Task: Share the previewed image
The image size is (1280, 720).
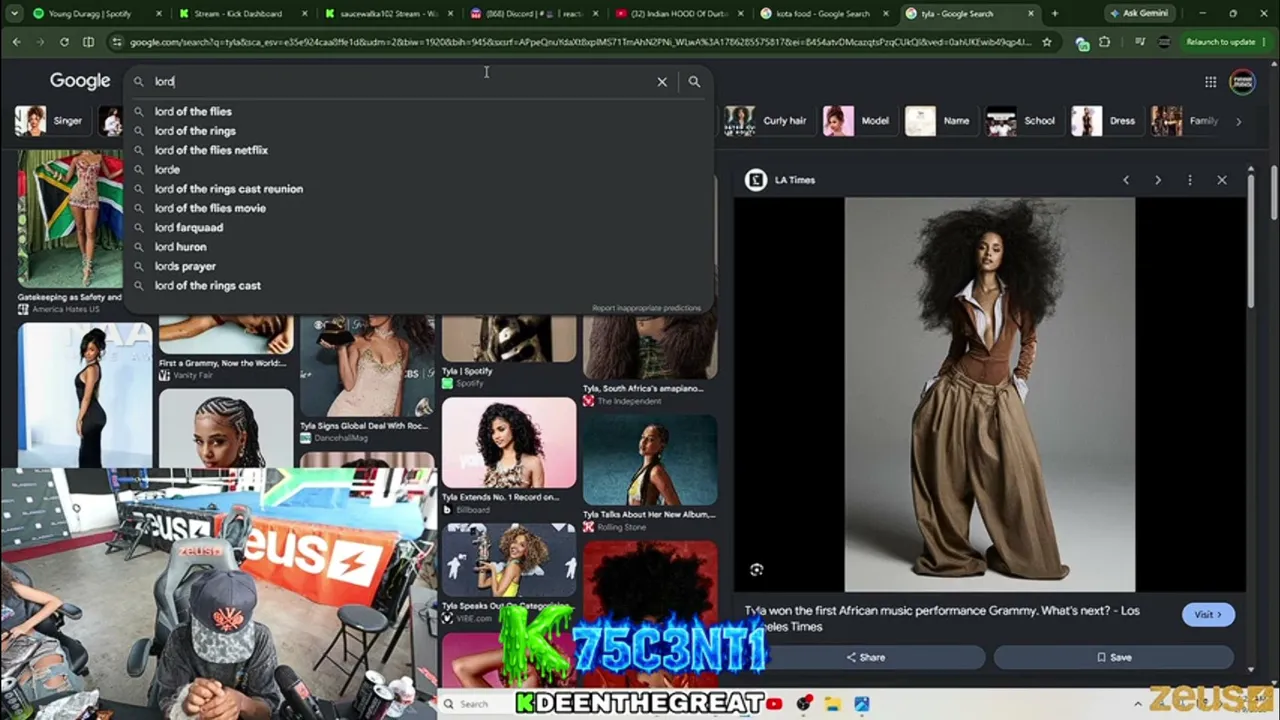Action: (x=866, y=657)
